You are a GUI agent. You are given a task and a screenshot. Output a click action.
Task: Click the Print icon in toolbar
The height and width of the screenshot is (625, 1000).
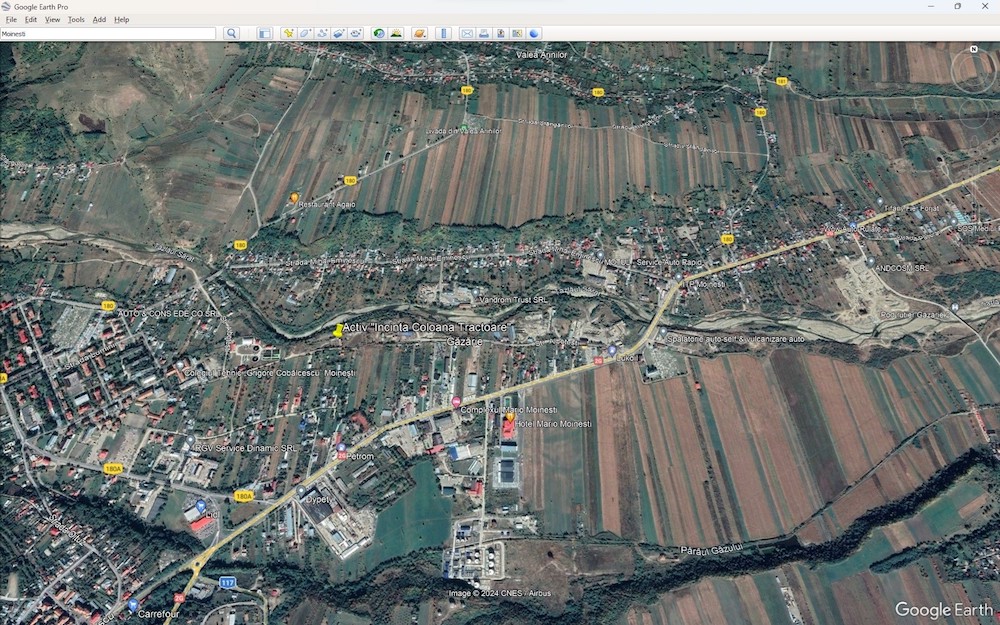coord(484,33)
